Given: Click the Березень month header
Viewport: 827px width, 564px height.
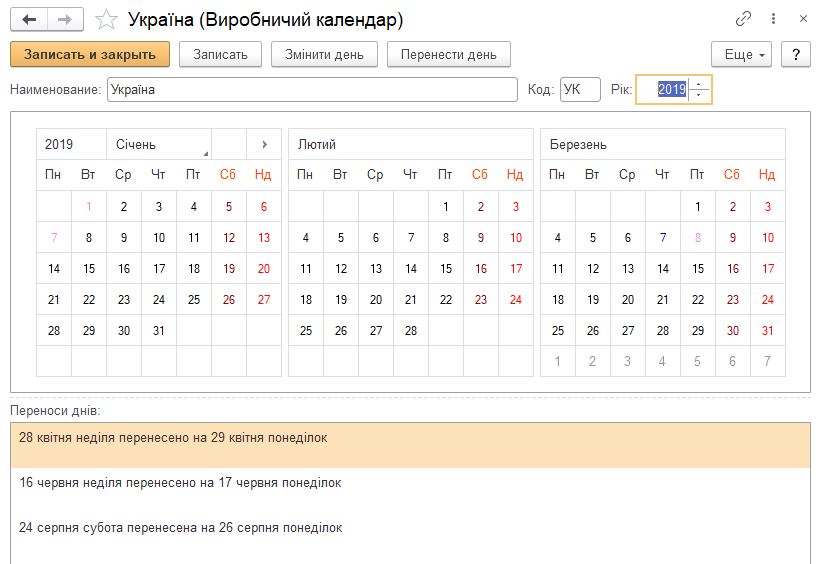Looking at the screenshot, I should click(x=663, y=144).
